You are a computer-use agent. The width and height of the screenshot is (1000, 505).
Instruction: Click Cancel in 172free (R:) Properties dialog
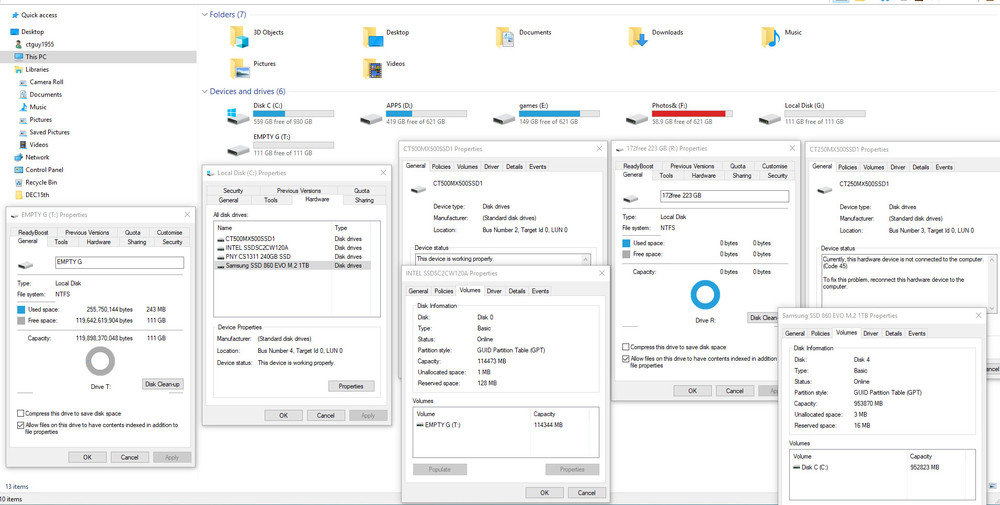click(x=735, y=391)
